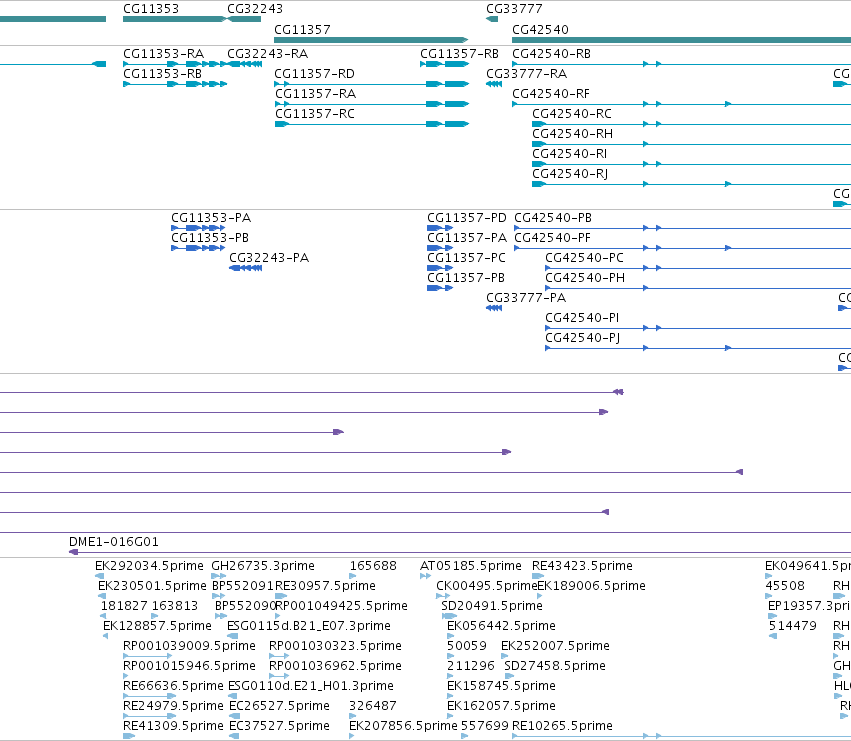The width and height of the screenshot is (851, 741).
Task: Select the CG11357-PC protein label
Action: 466,258
